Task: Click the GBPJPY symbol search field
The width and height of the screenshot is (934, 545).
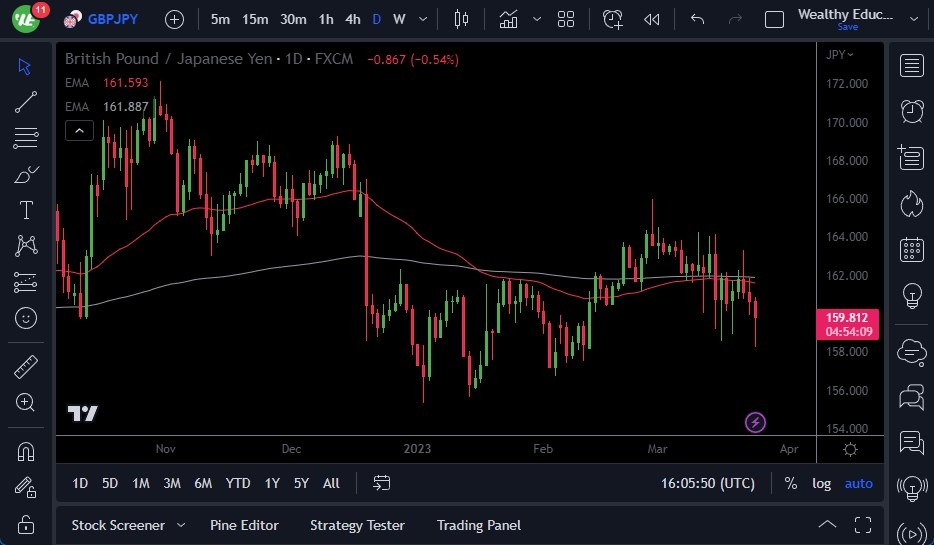Action: click(111, 19)
